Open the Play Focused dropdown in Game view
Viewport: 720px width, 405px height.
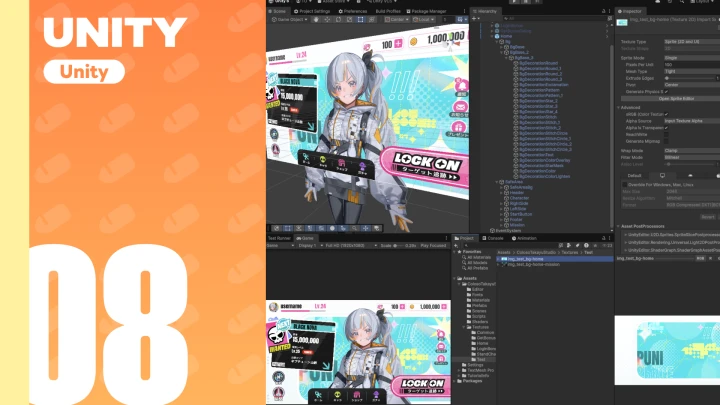click(x=433, y=246)
